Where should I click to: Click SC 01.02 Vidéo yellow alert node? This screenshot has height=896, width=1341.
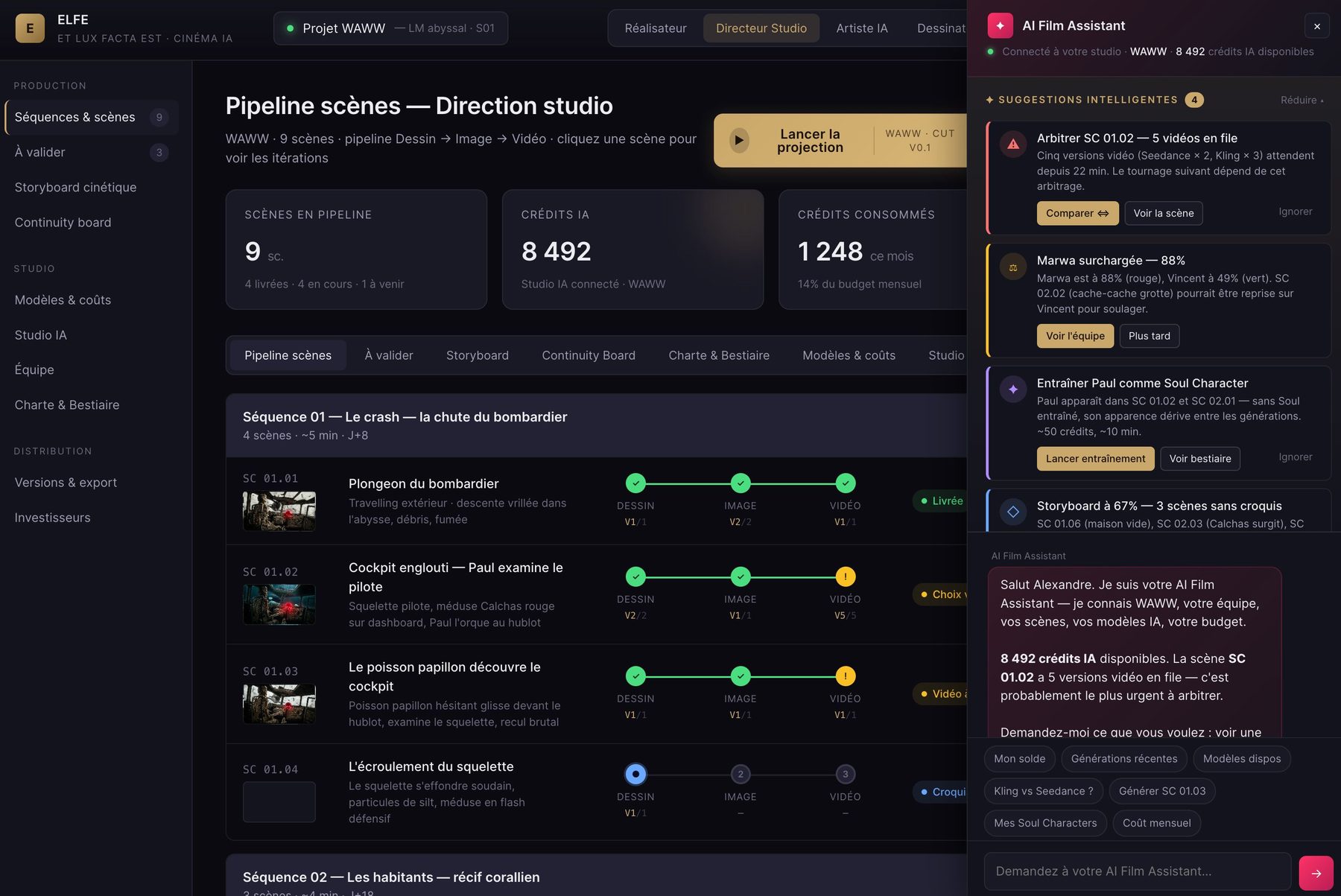coord(846,576)
